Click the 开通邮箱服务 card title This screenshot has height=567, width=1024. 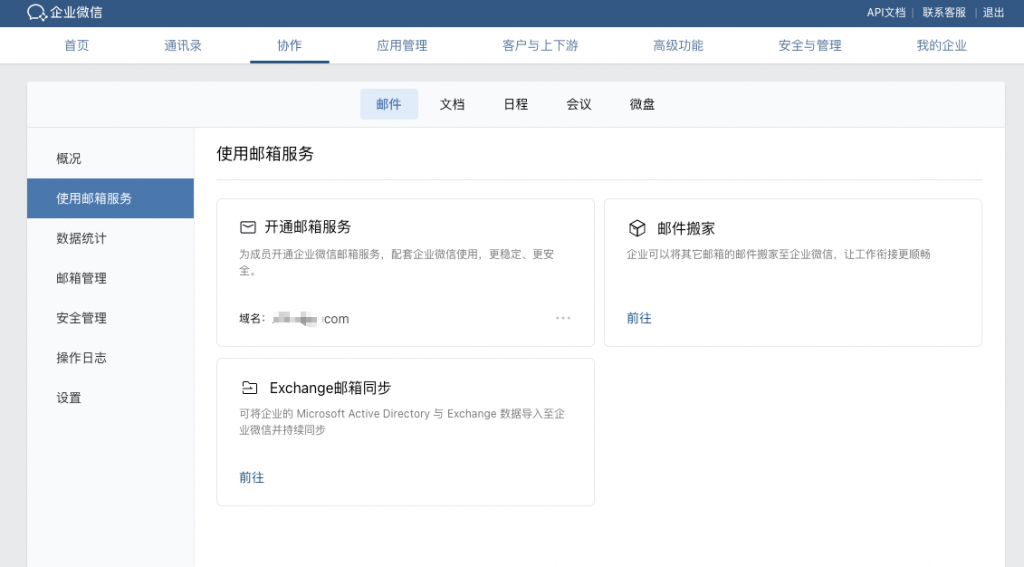coord(308,227)
